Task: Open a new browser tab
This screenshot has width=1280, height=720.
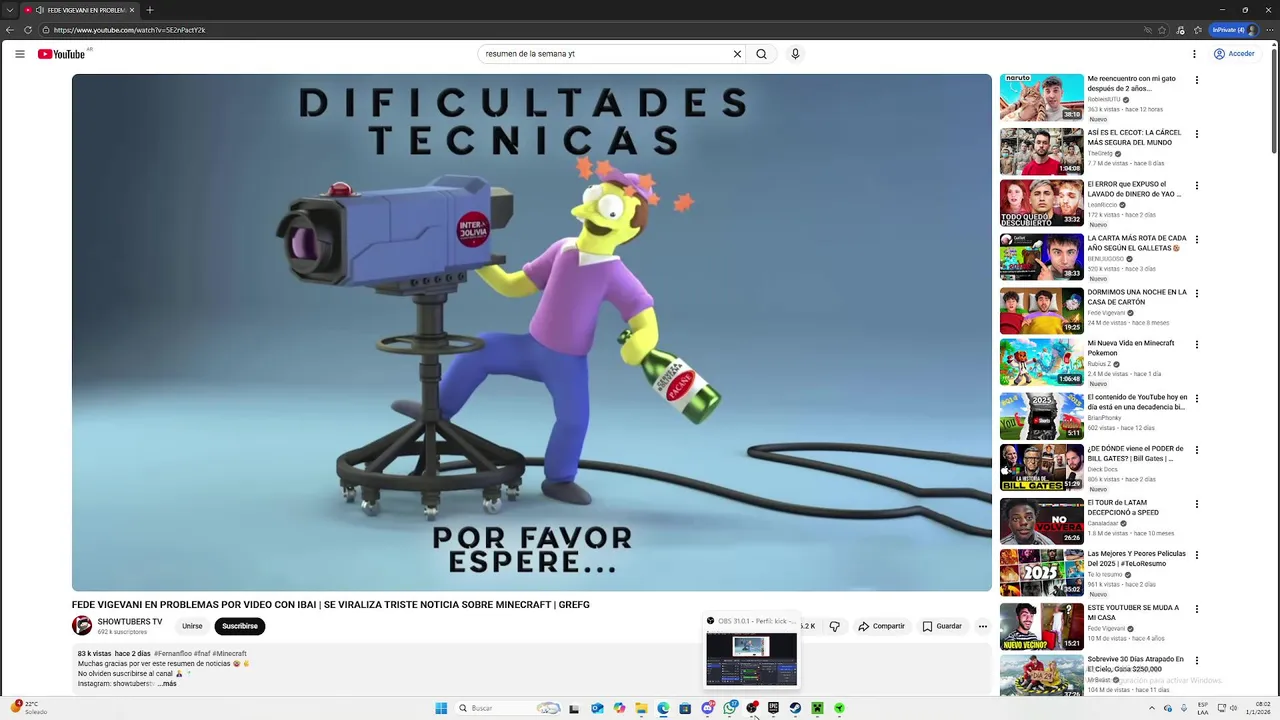Action: pos(150,10)
